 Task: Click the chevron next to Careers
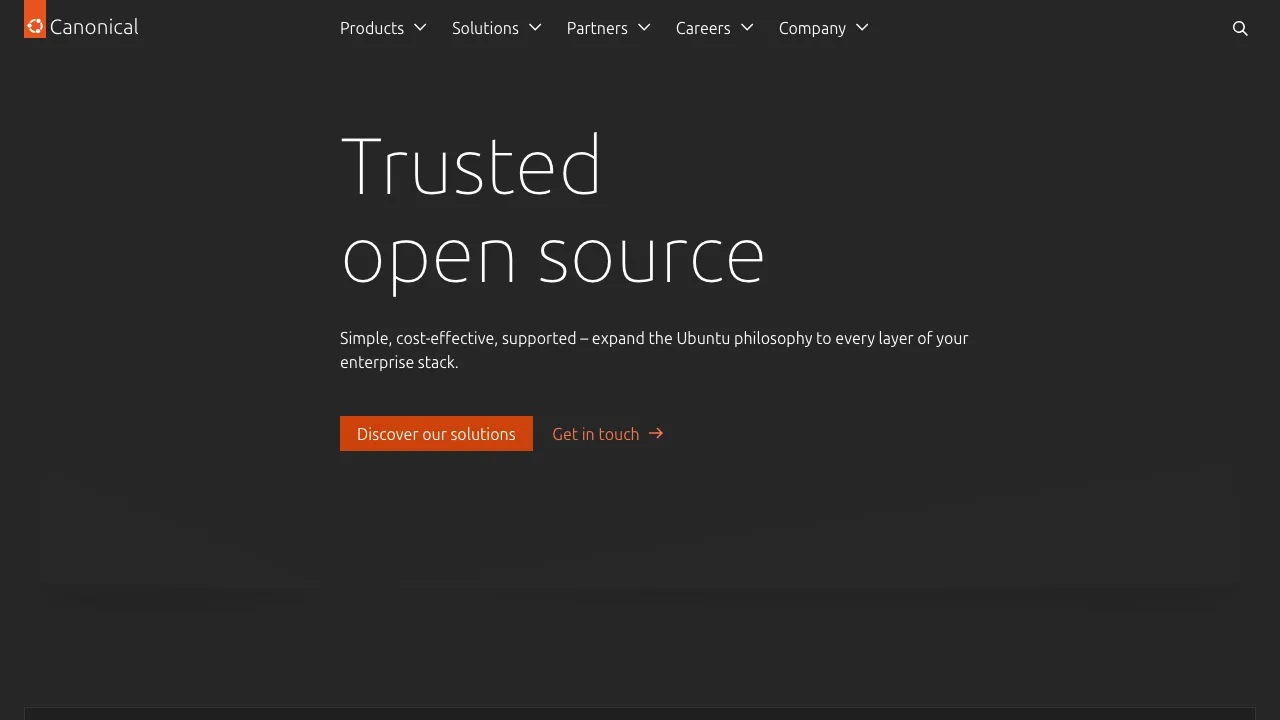(747, 28)
